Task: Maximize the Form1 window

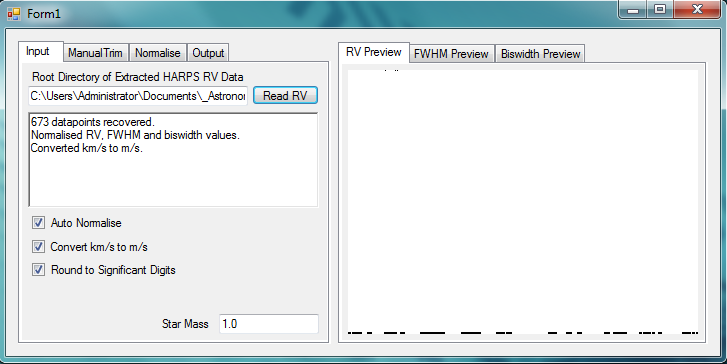Action: pos(660,9)
